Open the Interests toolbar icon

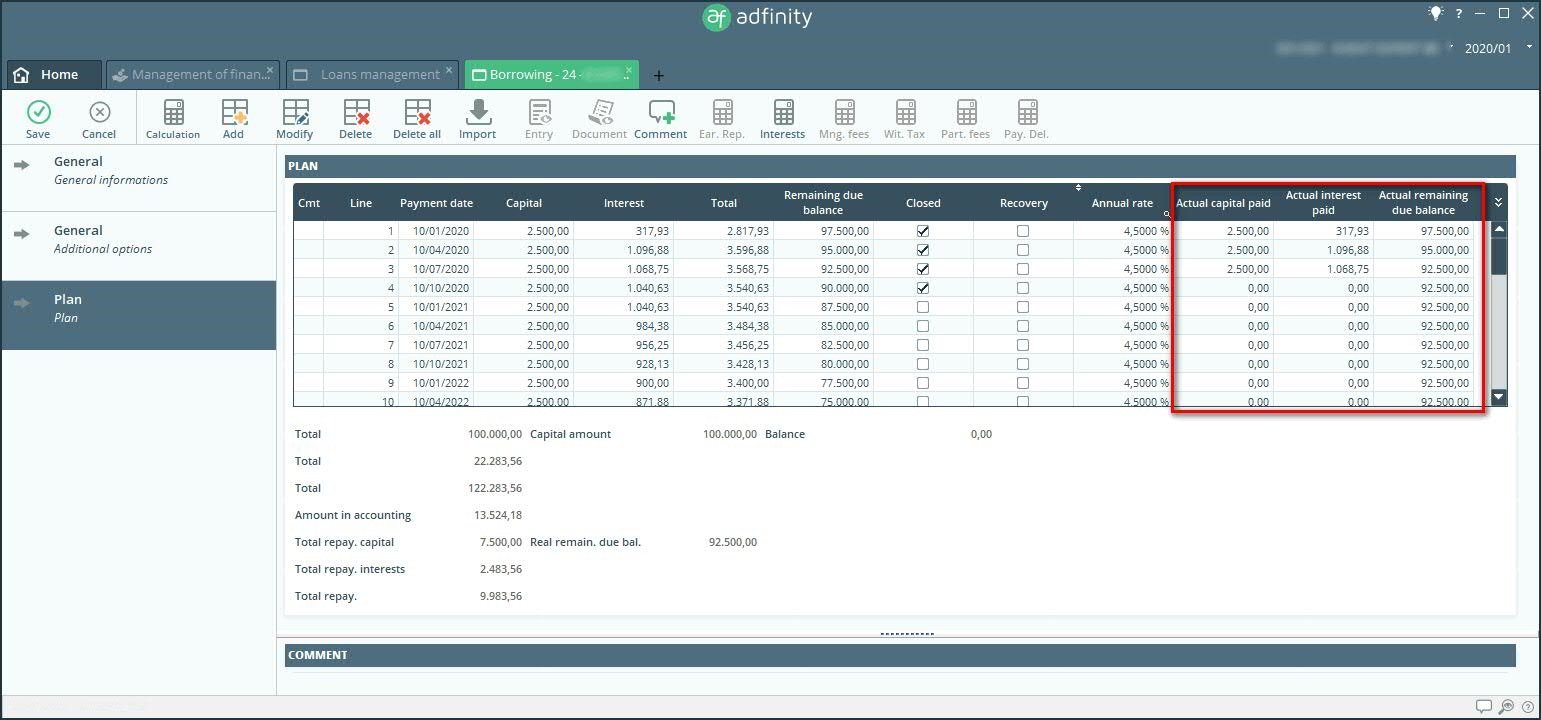click(782, 113)
